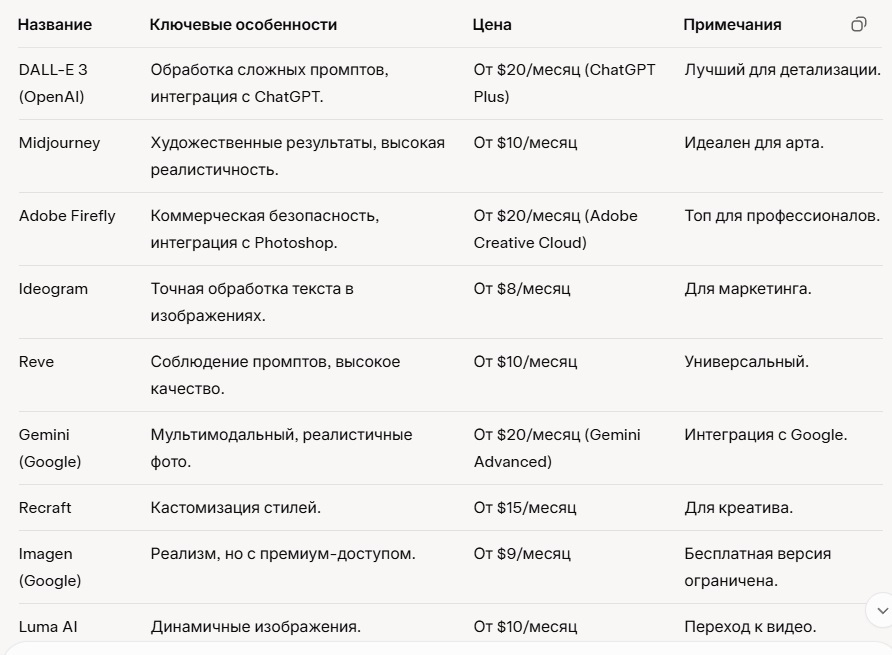Click the Imagen (Google) entry
The image size is (892, 655).
pos(47,567)
